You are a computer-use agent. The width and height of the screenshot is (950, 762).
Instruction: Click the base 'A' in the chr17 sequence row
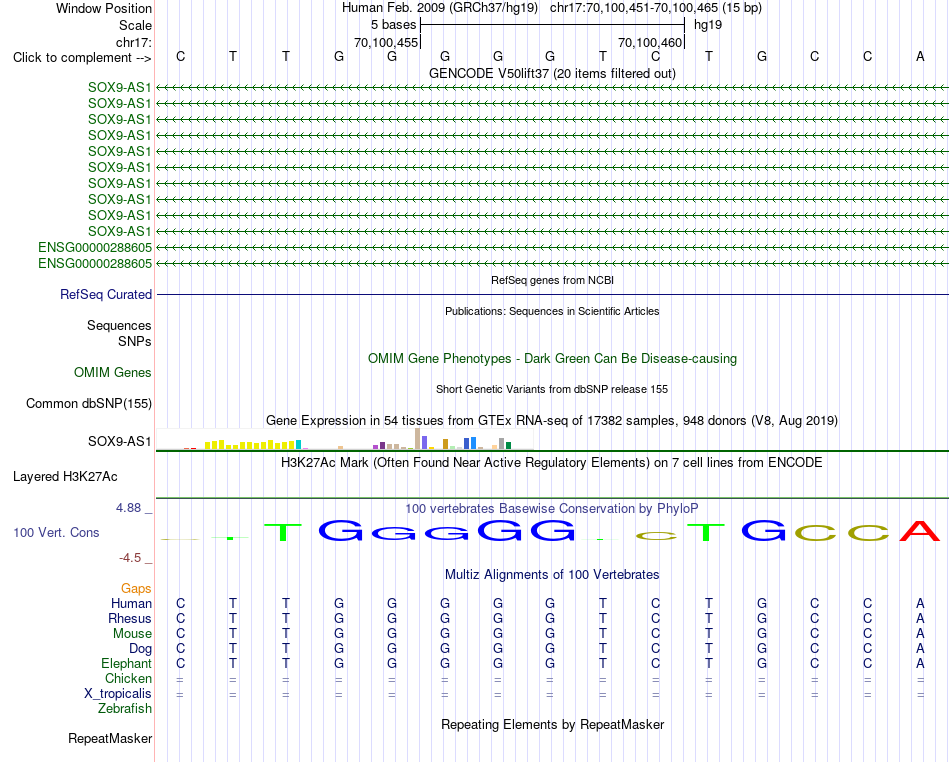pyautogui.click(x=920, y=57)
